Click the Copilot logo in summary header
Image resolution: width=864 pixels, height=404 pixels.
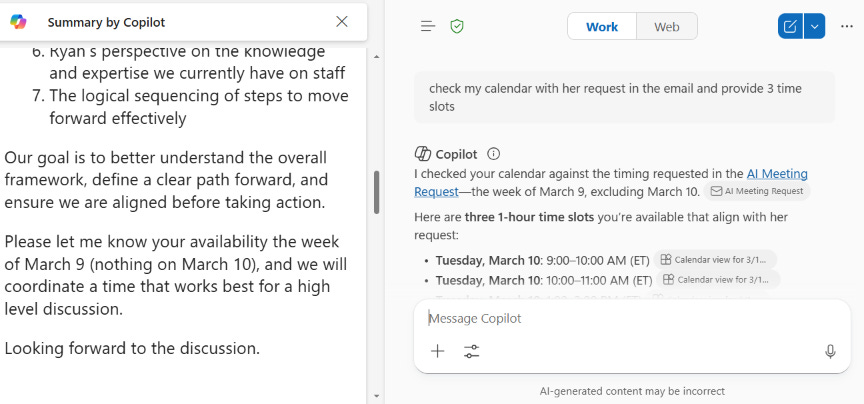pos(18,21)
